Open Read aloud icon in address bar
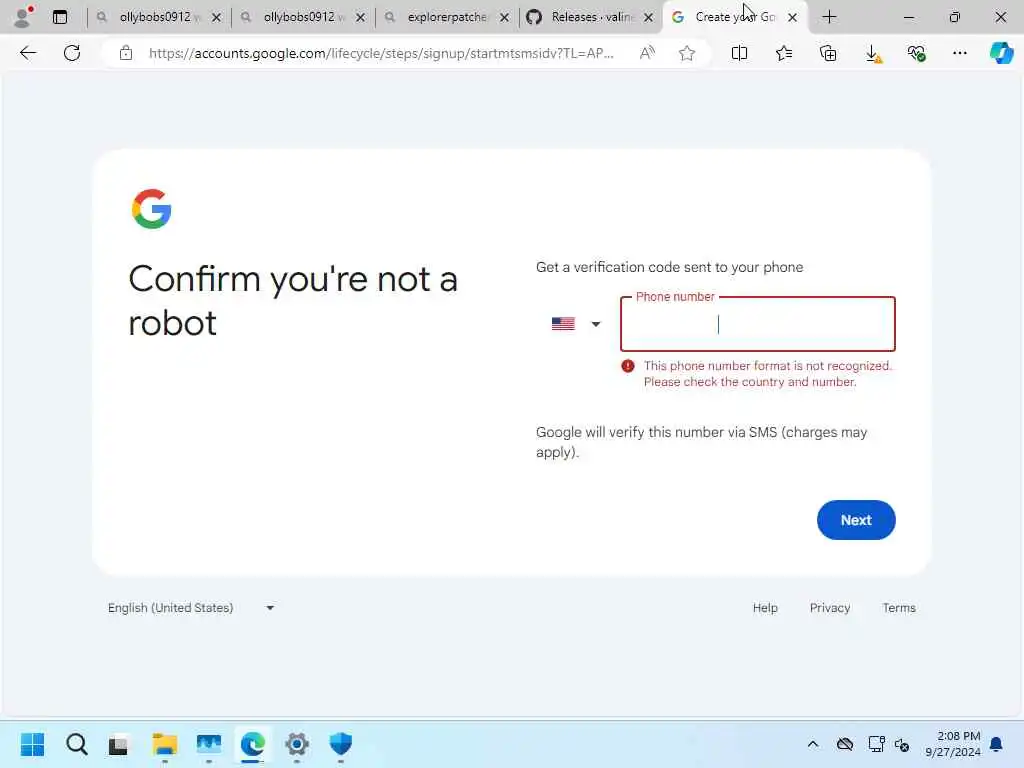 click(x=647, y=53)
